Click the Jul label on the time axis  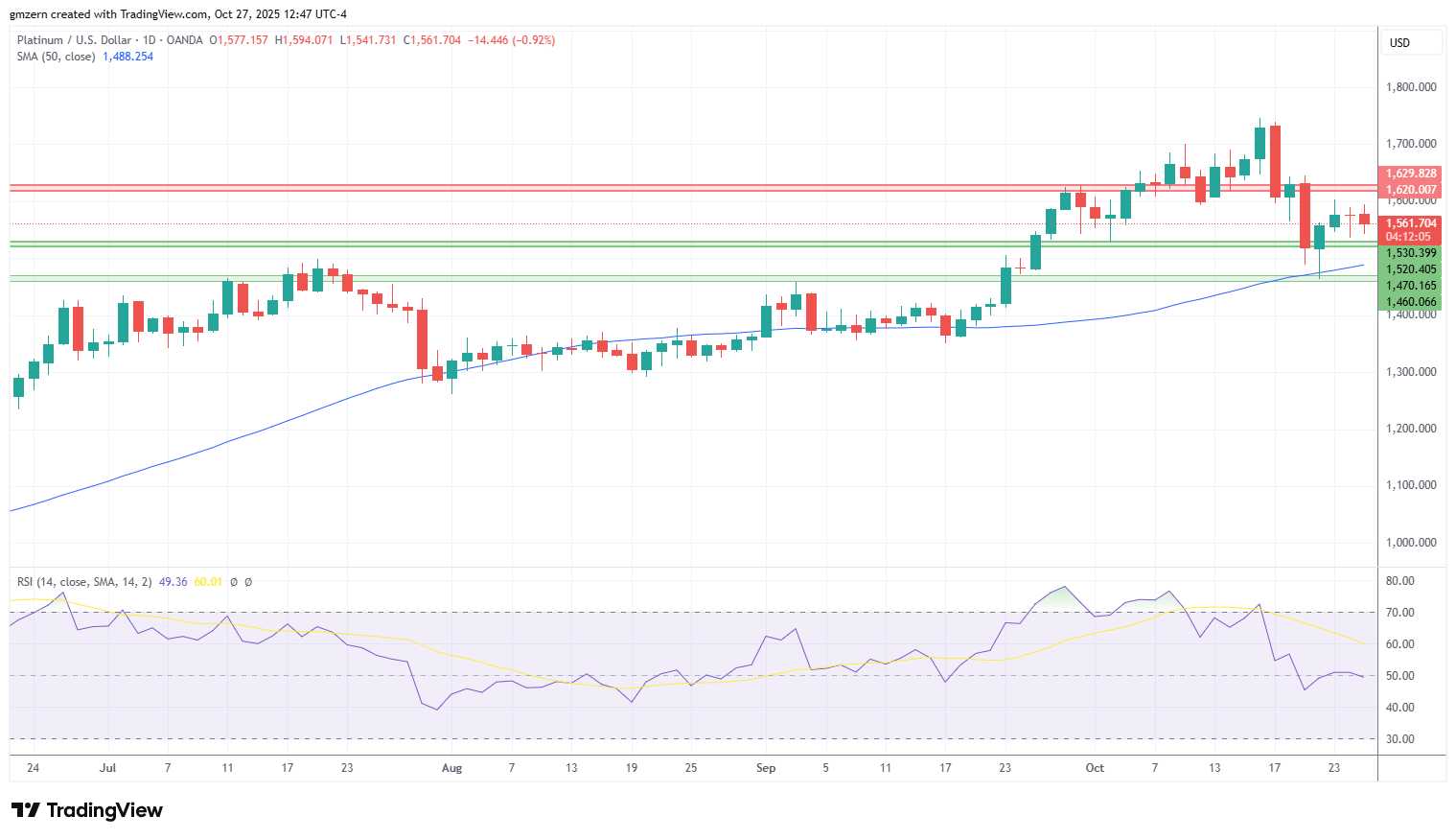[107, 768]
